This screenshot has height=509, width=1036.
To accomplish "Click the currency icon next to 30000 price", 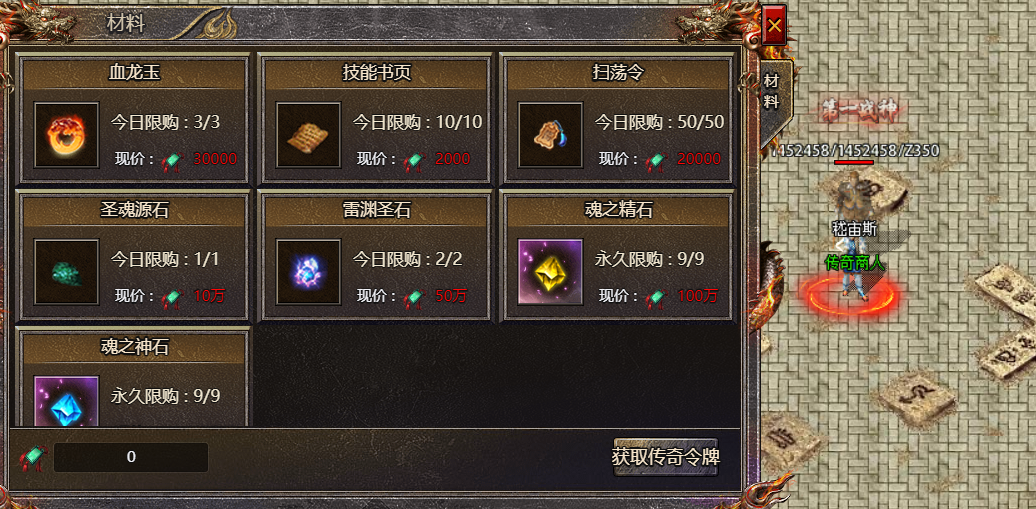I will tap(172, 160).
